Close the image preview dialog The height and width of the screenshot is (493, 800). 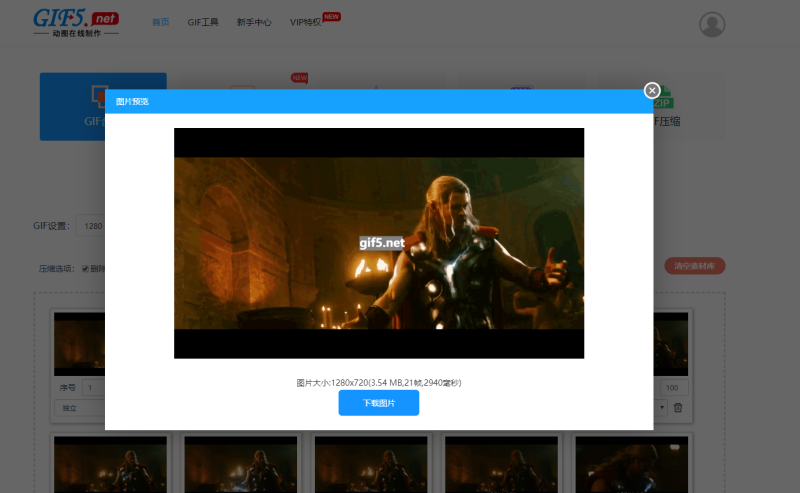[652, 91]
